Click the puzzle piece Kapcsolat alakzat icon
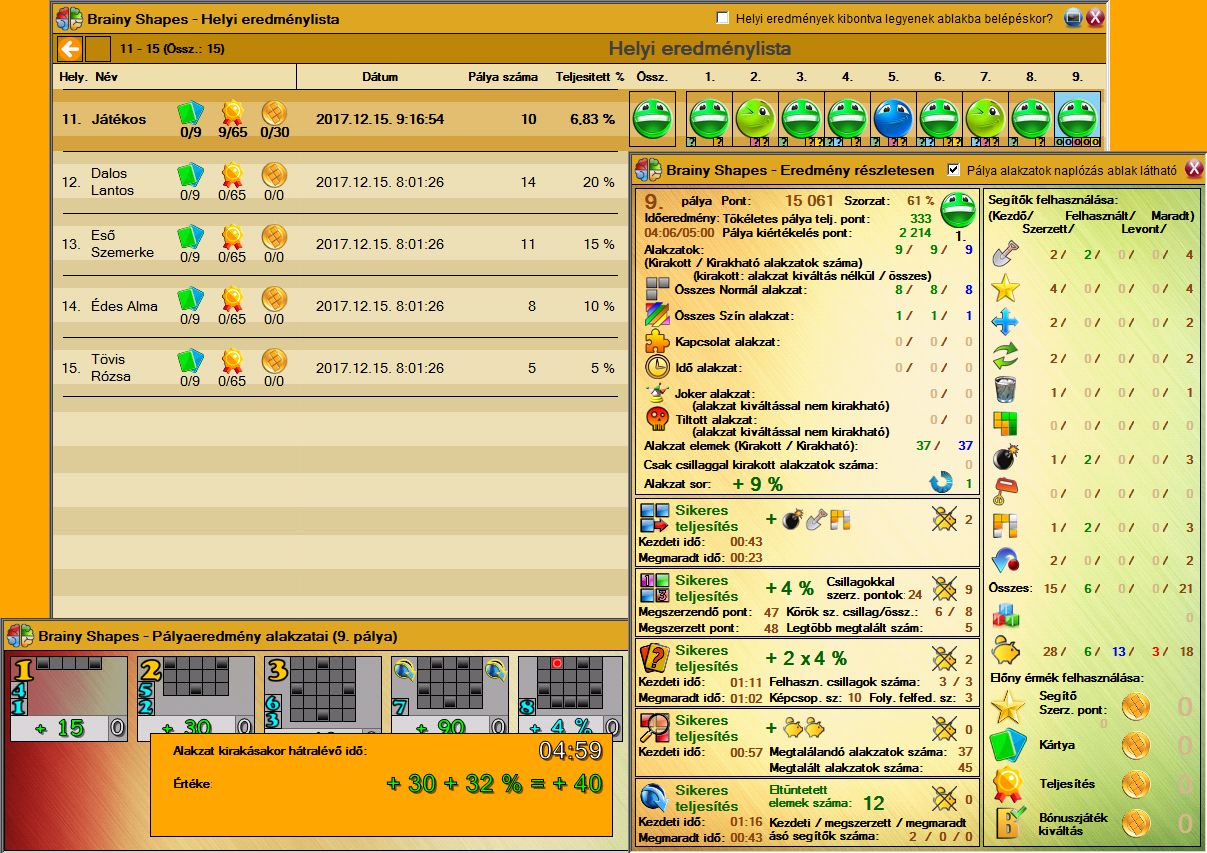 tap(657, 341)
